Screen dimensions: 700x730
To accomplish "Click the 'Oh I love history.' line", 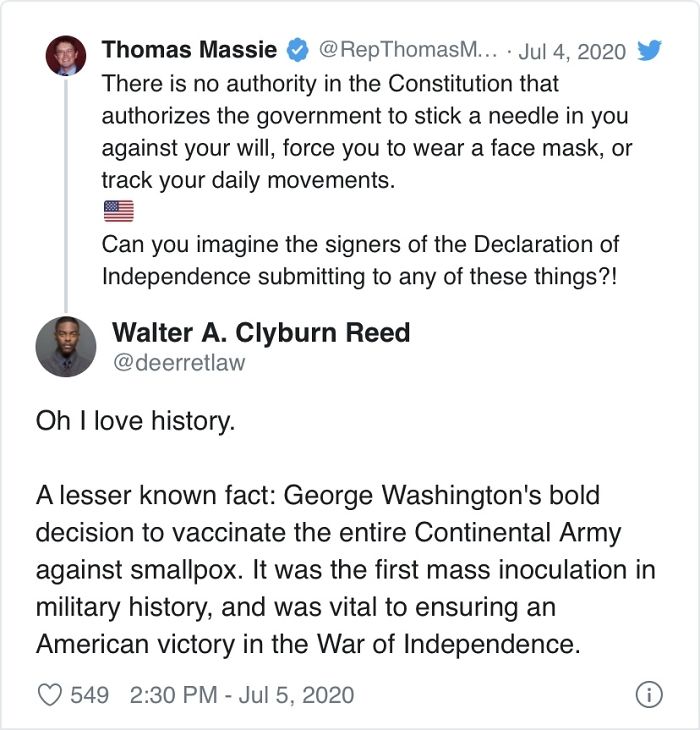I will pos(135,421).
